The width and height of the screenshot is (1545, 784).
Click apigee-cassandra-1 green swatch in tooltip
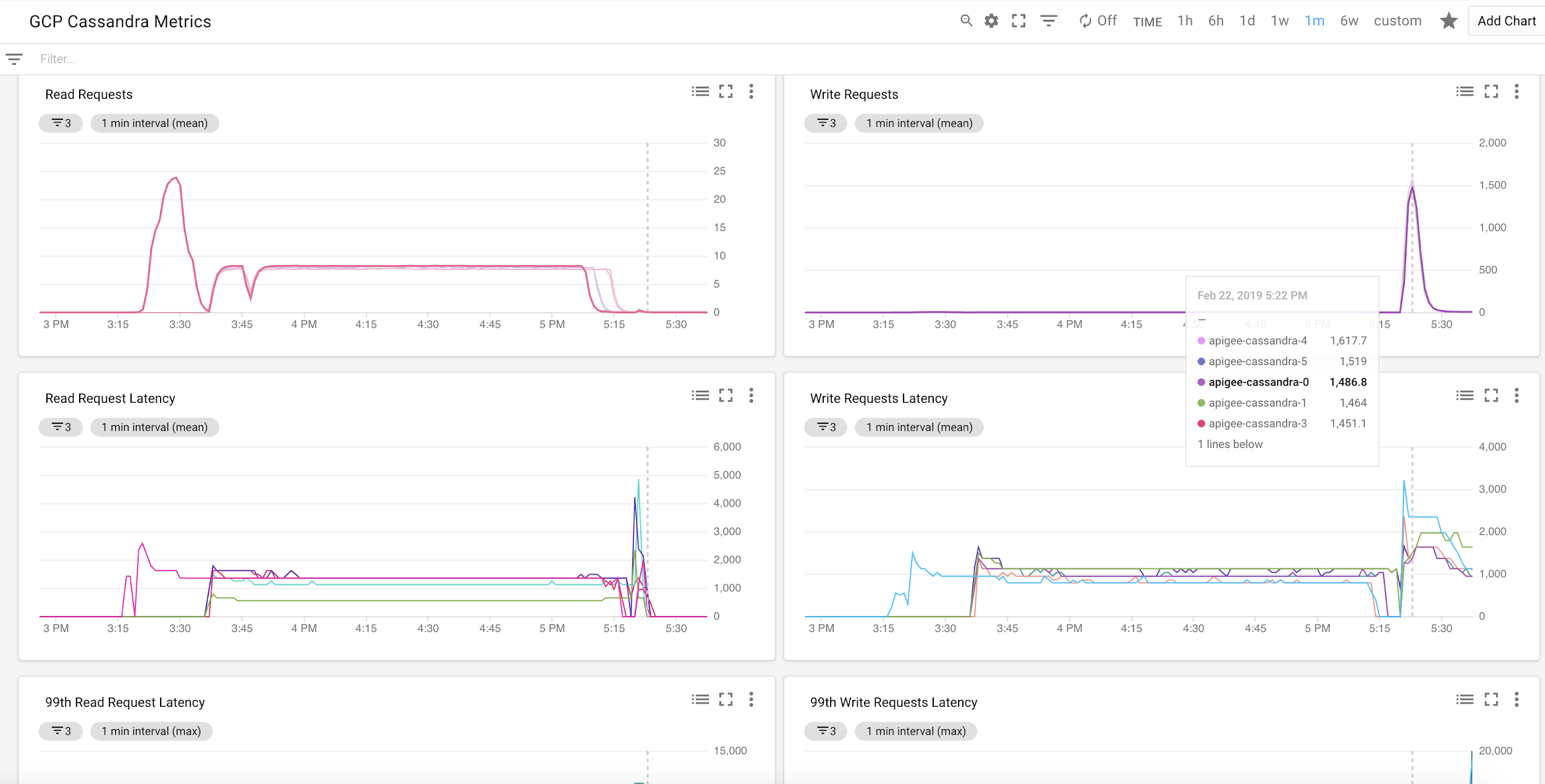pos(1201,403)
